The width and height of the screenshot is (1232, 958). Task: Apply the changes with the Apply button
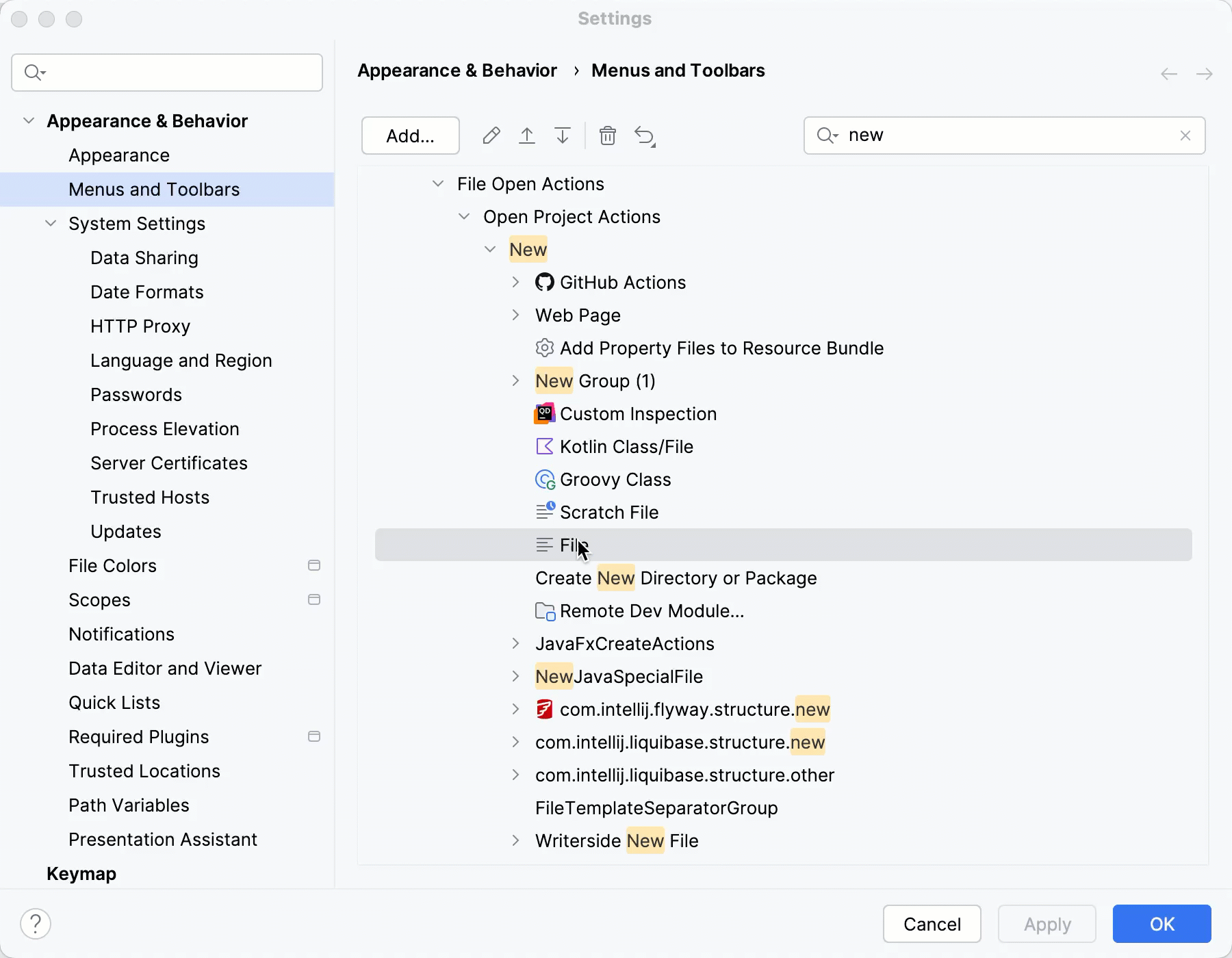(x=1046, y=924)
